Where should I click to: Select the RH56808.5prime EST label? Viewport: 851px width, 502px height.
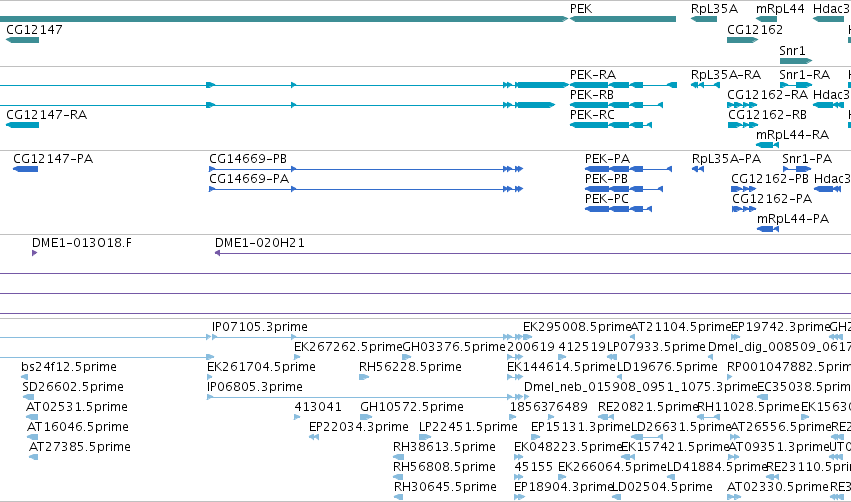point(444,467)
